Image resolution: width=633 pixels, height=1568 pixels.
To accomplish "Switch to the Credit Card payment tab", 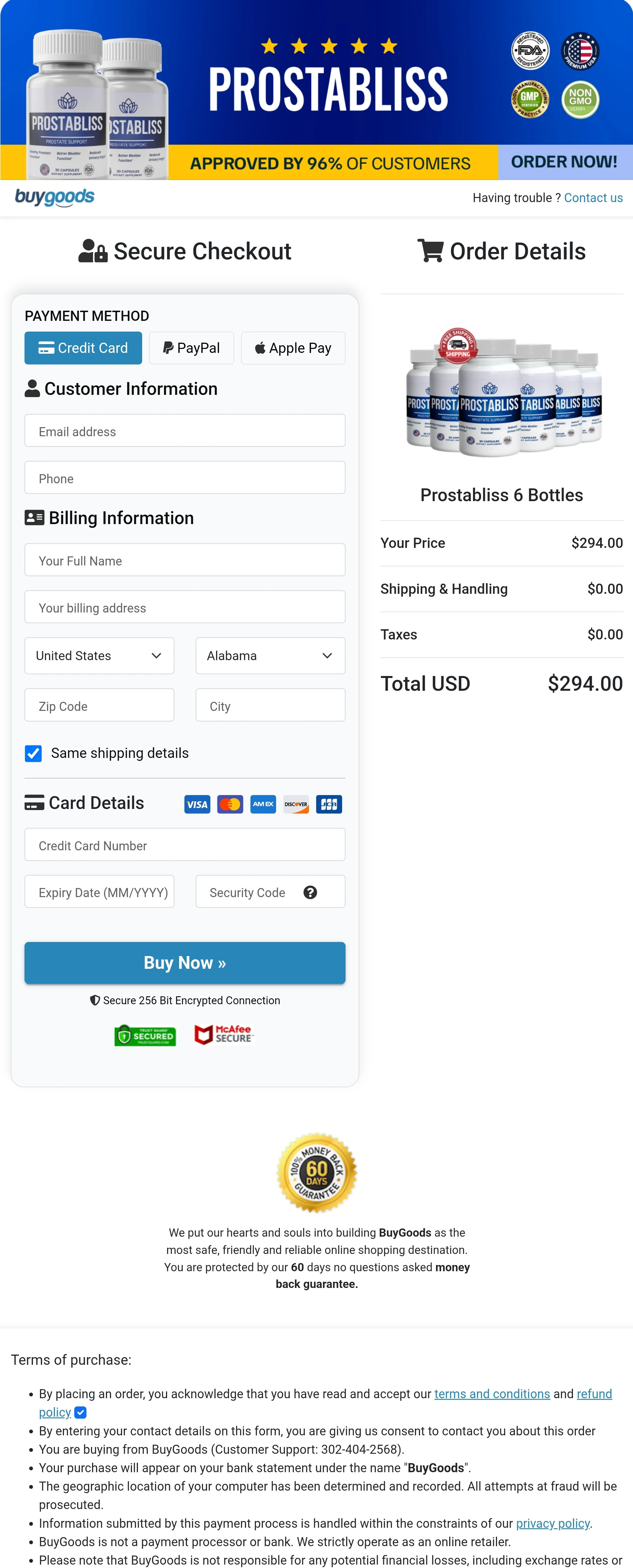I will (x=83, y=348).
